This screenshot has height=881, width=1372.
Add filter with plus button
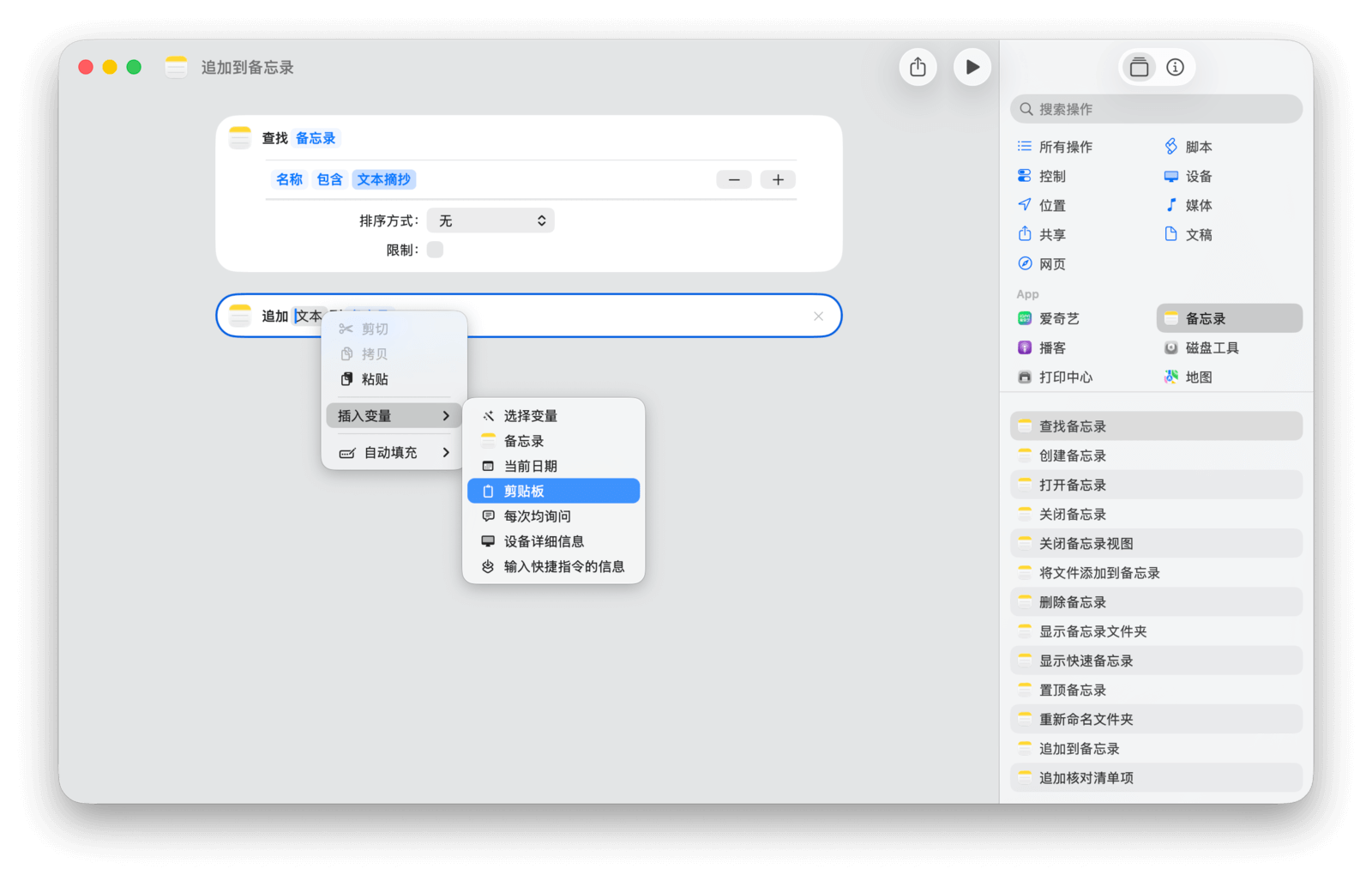[x=778, y=179]
